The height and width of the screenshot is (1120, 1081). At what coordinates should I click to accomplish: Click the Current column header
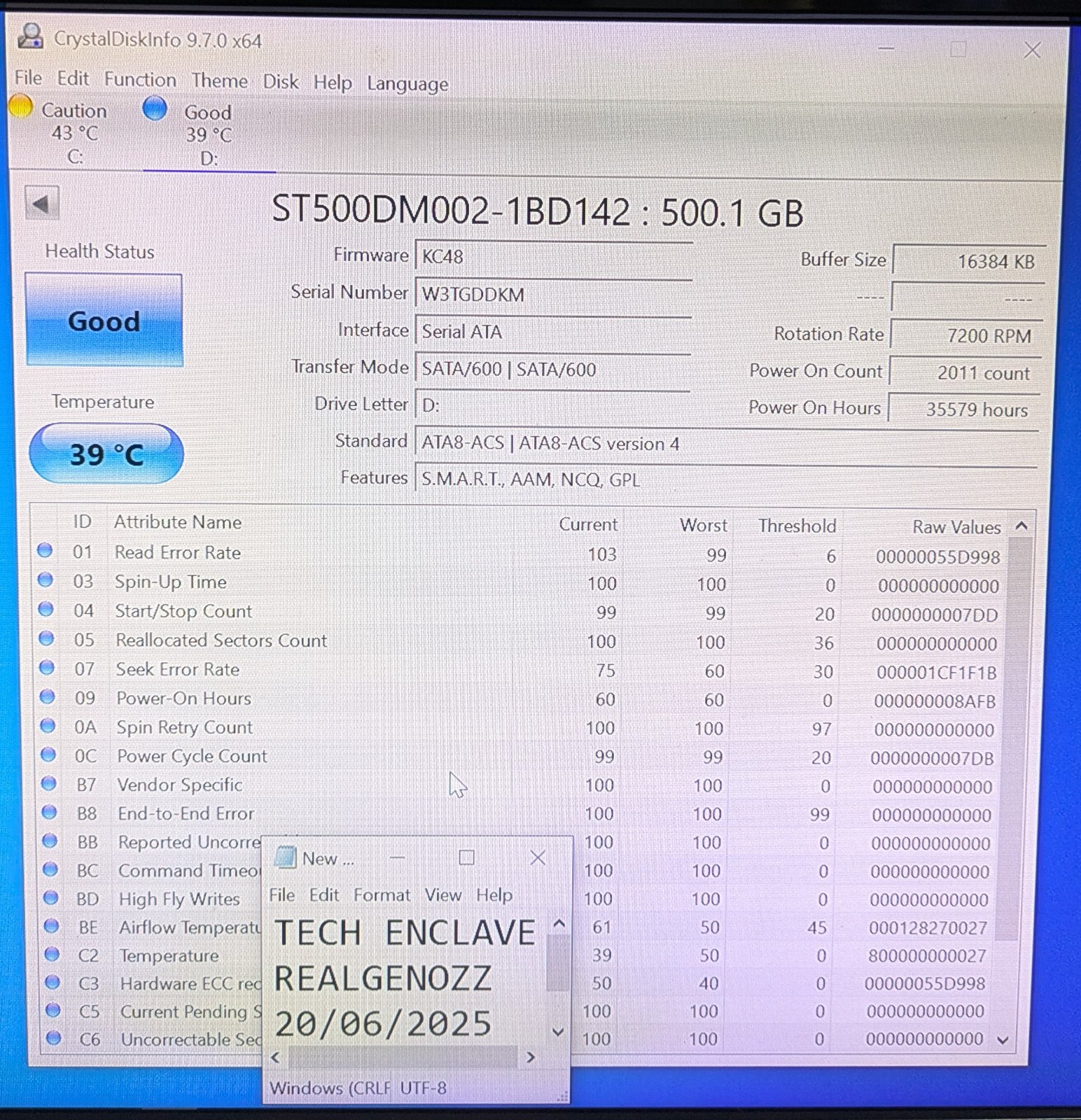(588, 524)
